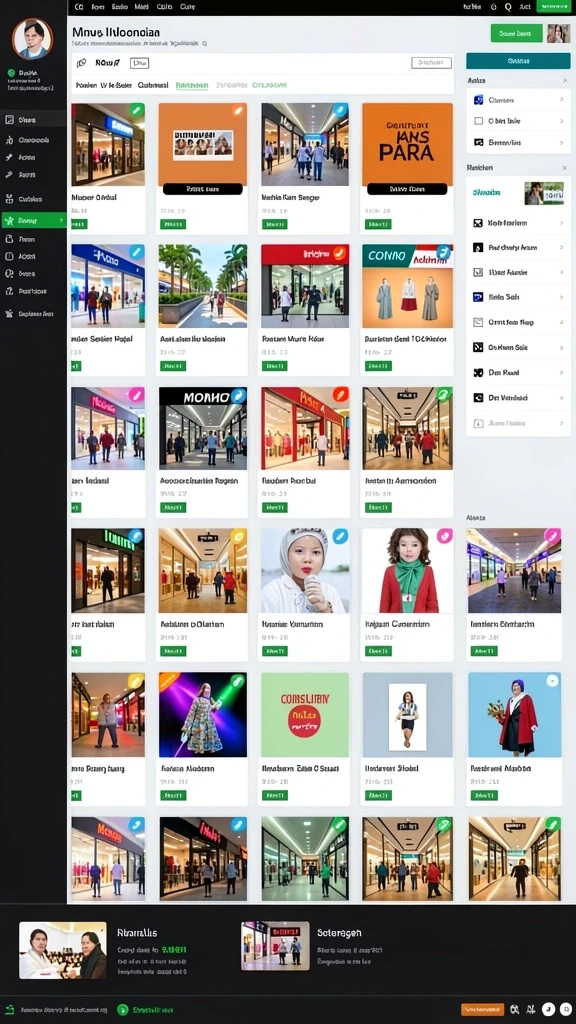Click the orange button in bottom status bar
The width and height of the screenshot is (576, 1024).
click(x=482, y=1009)
